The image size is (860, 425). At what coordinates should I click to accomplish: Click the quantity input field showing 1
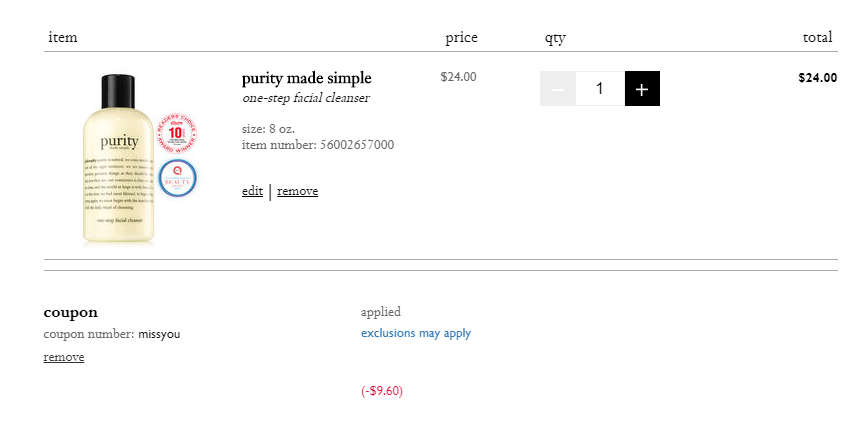pyautogui.click(x=600, y=88)
